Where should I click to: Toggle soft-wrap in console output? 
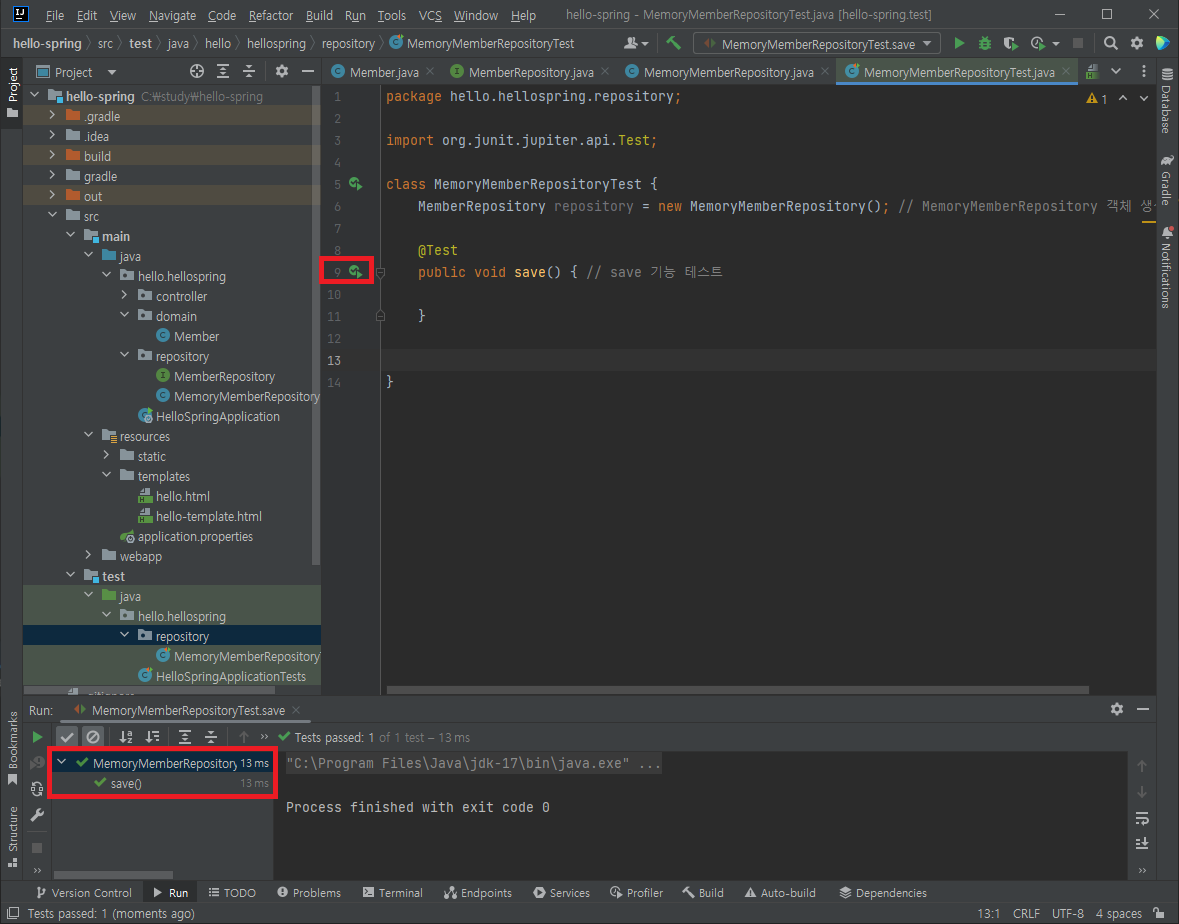tap(1142, 818)
